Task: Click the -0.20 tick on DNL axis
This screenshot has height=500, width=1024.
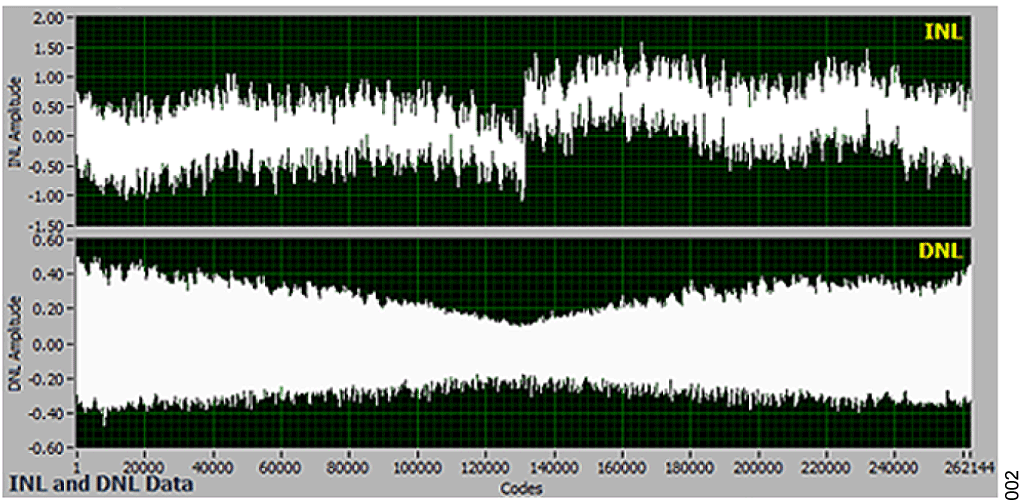Action: pos(46,378)
